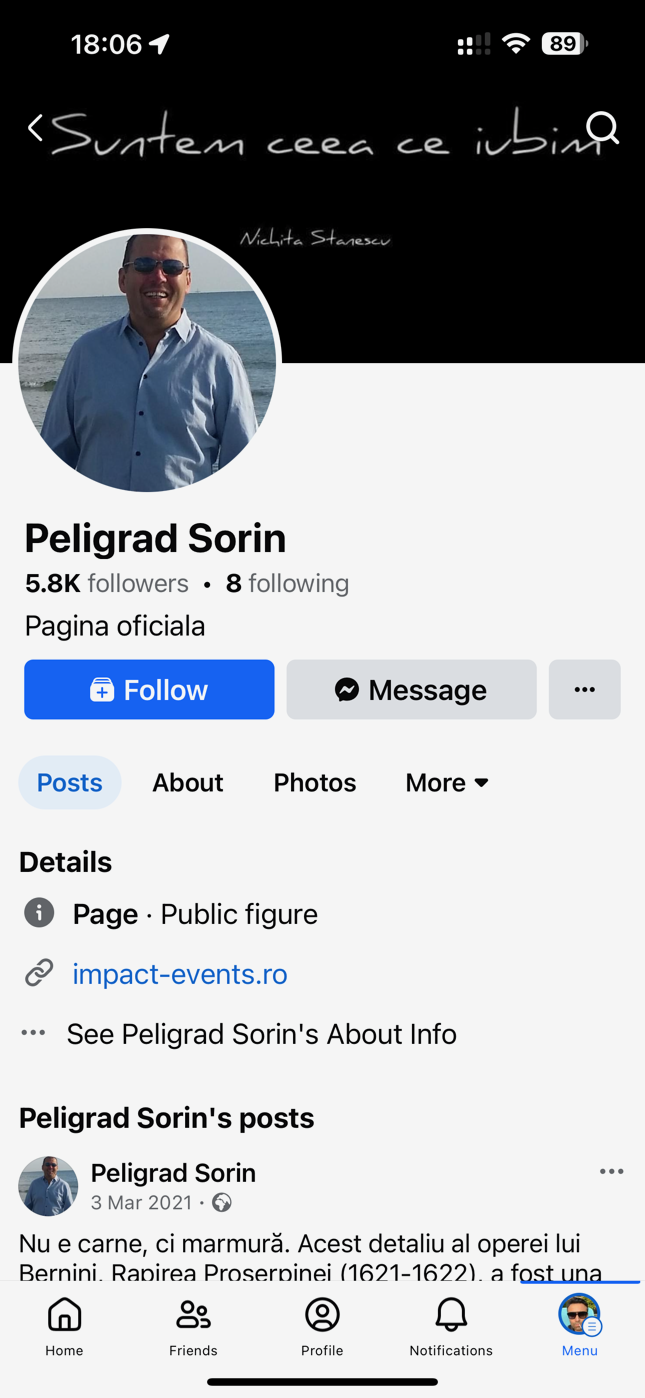View the large profile picture
Viewport: 645px width, 1398px height.
click(x=147, y=361)
